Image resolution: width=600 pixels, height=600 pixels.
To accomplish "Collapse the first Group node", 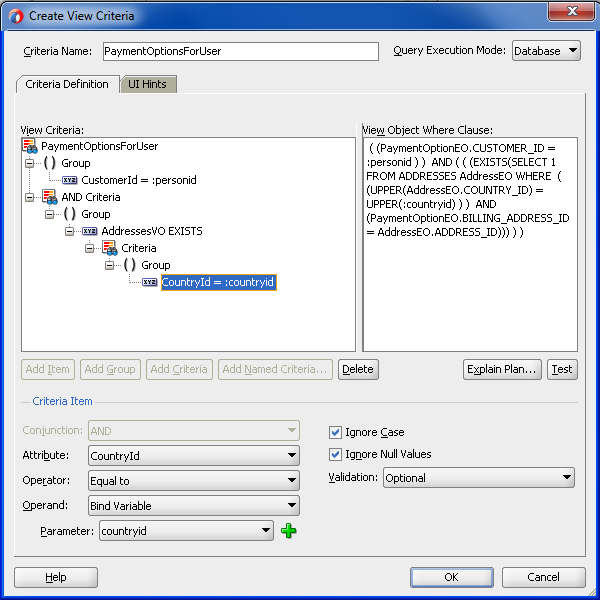I will click(x=29, y=163).
